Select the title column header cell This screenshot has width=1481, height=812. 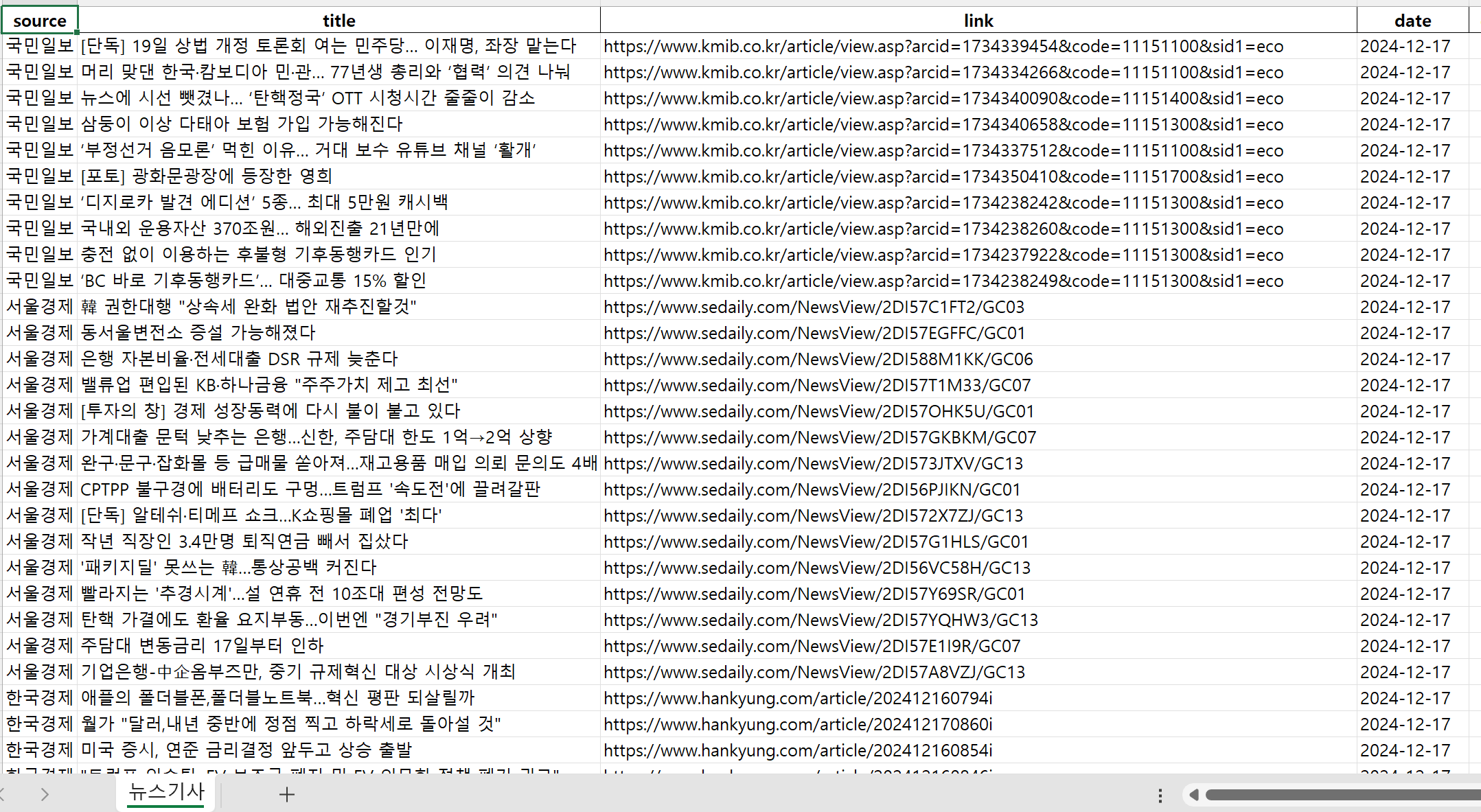point(338,21)
